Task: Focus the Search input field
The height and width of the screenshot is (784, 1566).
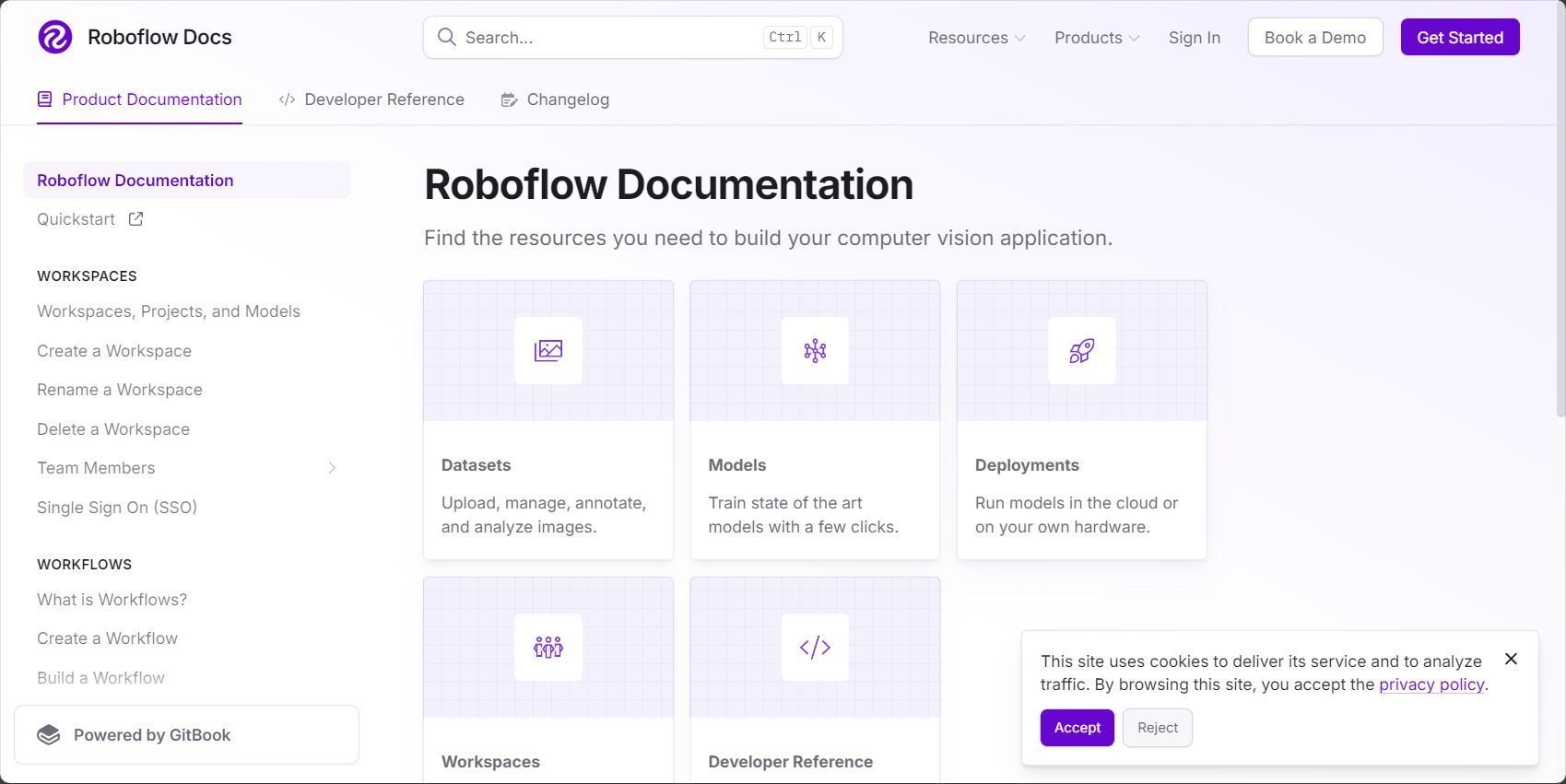Action: (633, 37)
